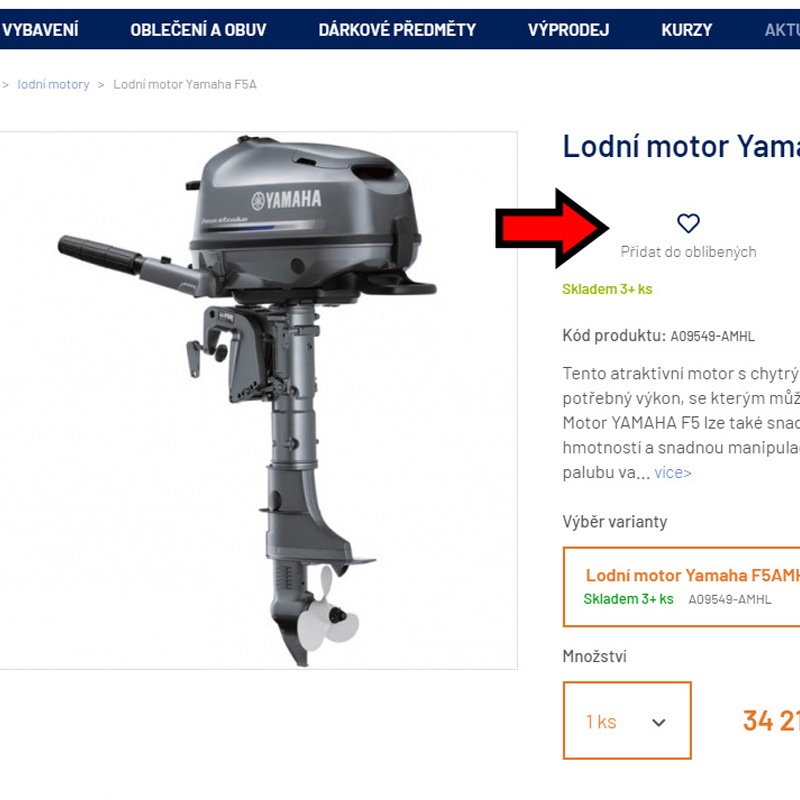
Task: Click the 'Skladem 3+ ks' availability text
Action: 607,289
